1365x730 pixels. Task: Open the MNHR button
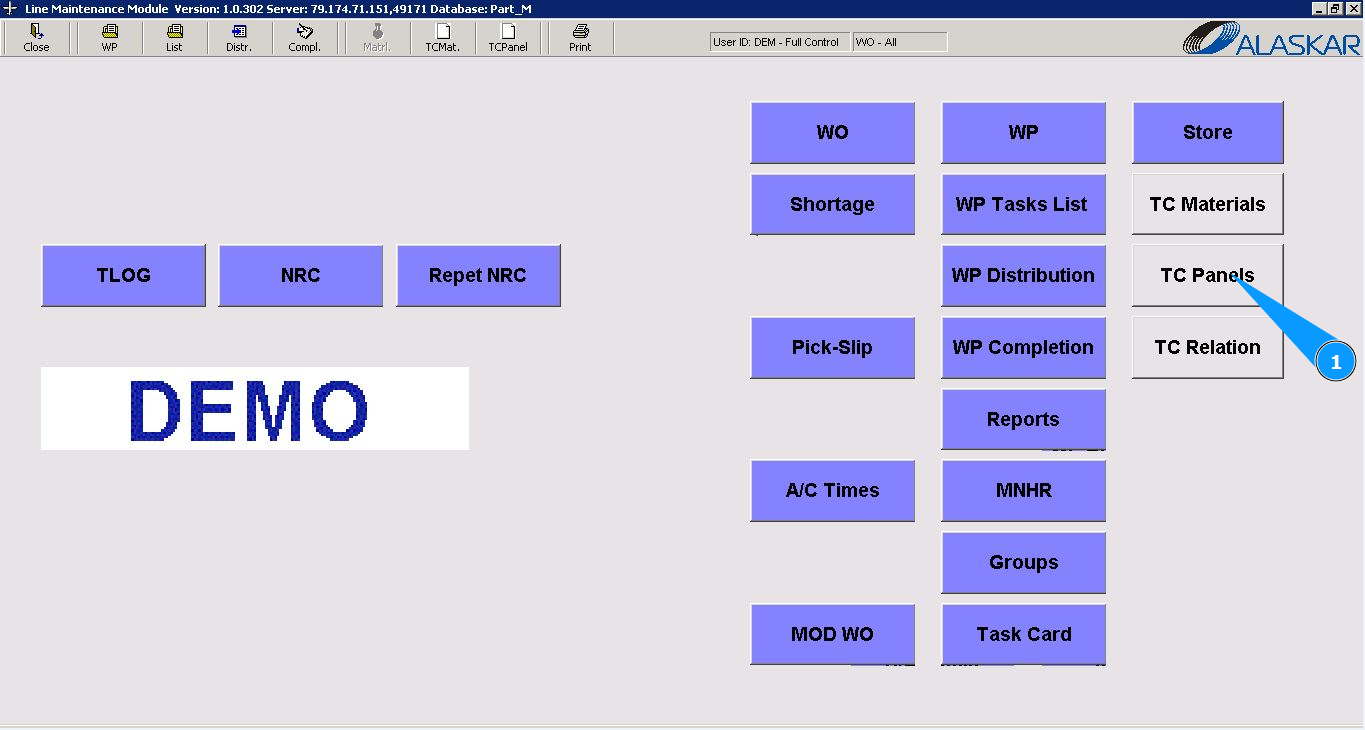(x=1023, y=490)
